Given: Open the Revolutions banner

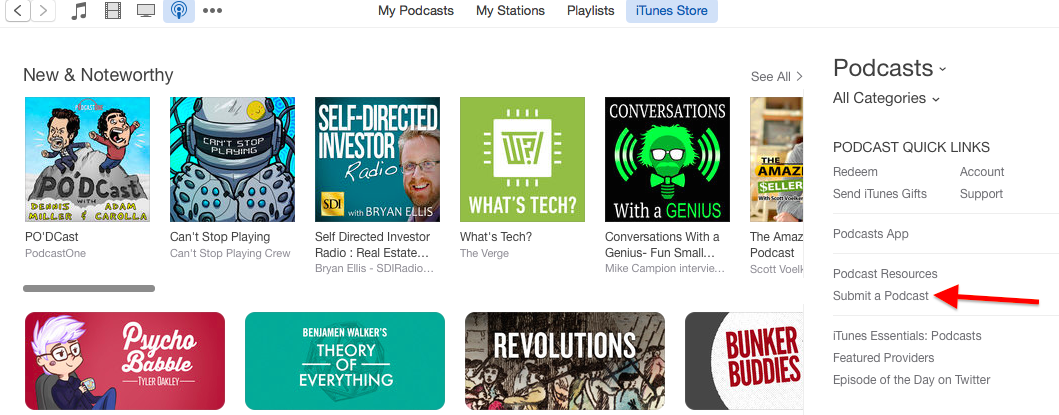Looking at the screenshot, I should point(565,361).
